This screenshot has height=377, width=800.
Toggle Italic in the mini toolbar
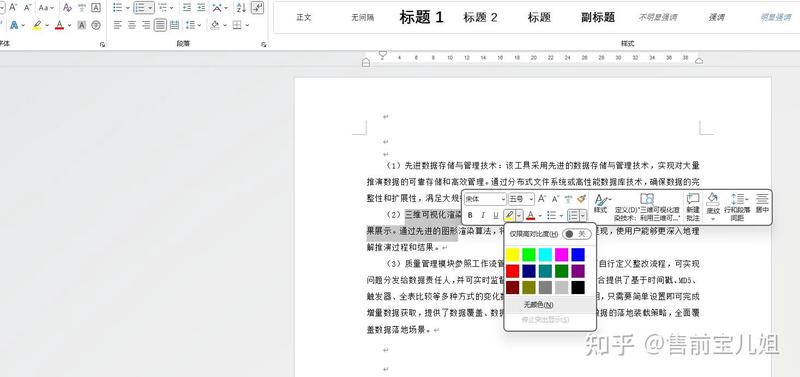483,215
